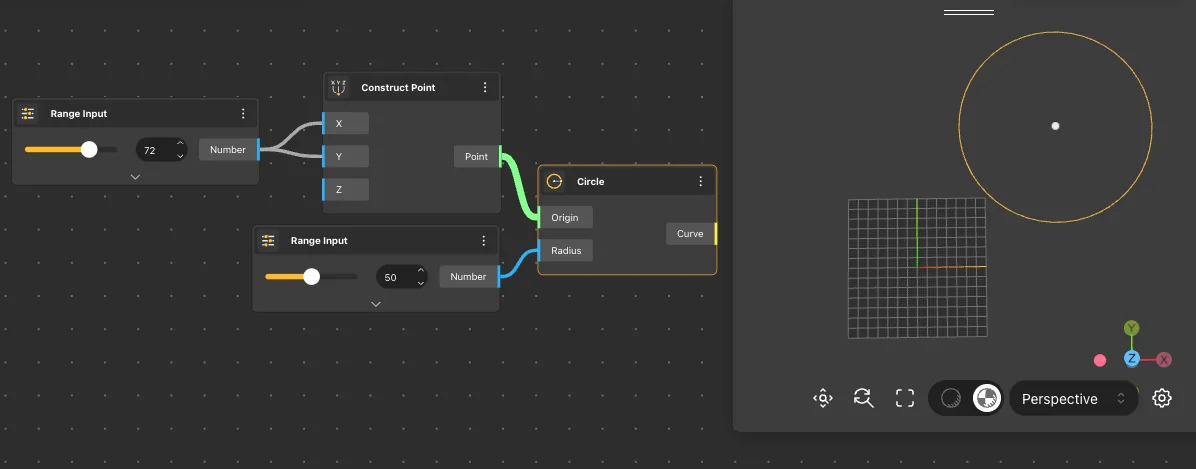Switch to the wireframe shading mode
The image size is (1196, 469).
[x=951, y=398]
